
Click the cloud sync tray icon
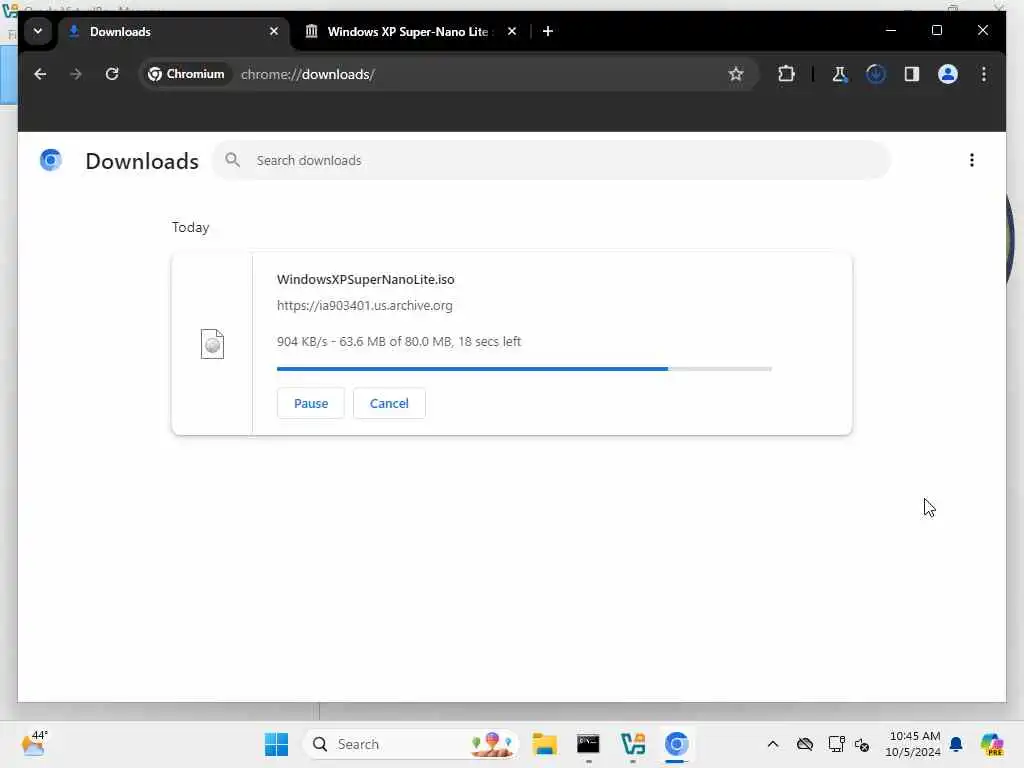pyautogui.click(x=805, y=744)
